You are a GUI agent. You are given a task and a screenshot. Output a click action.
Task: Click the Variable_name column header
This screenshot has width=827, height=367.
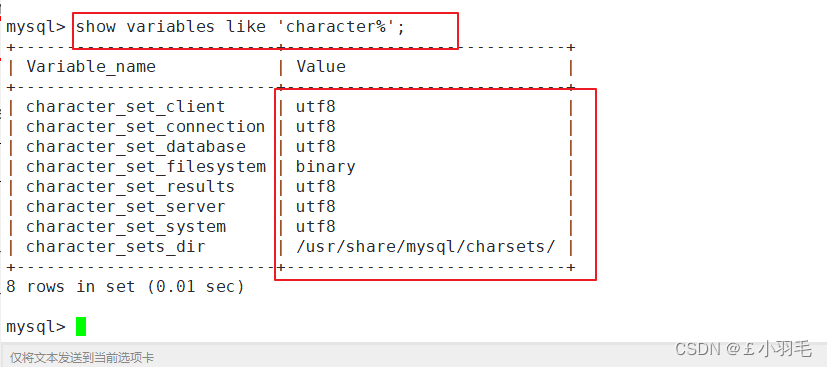(x=91, y=67)
